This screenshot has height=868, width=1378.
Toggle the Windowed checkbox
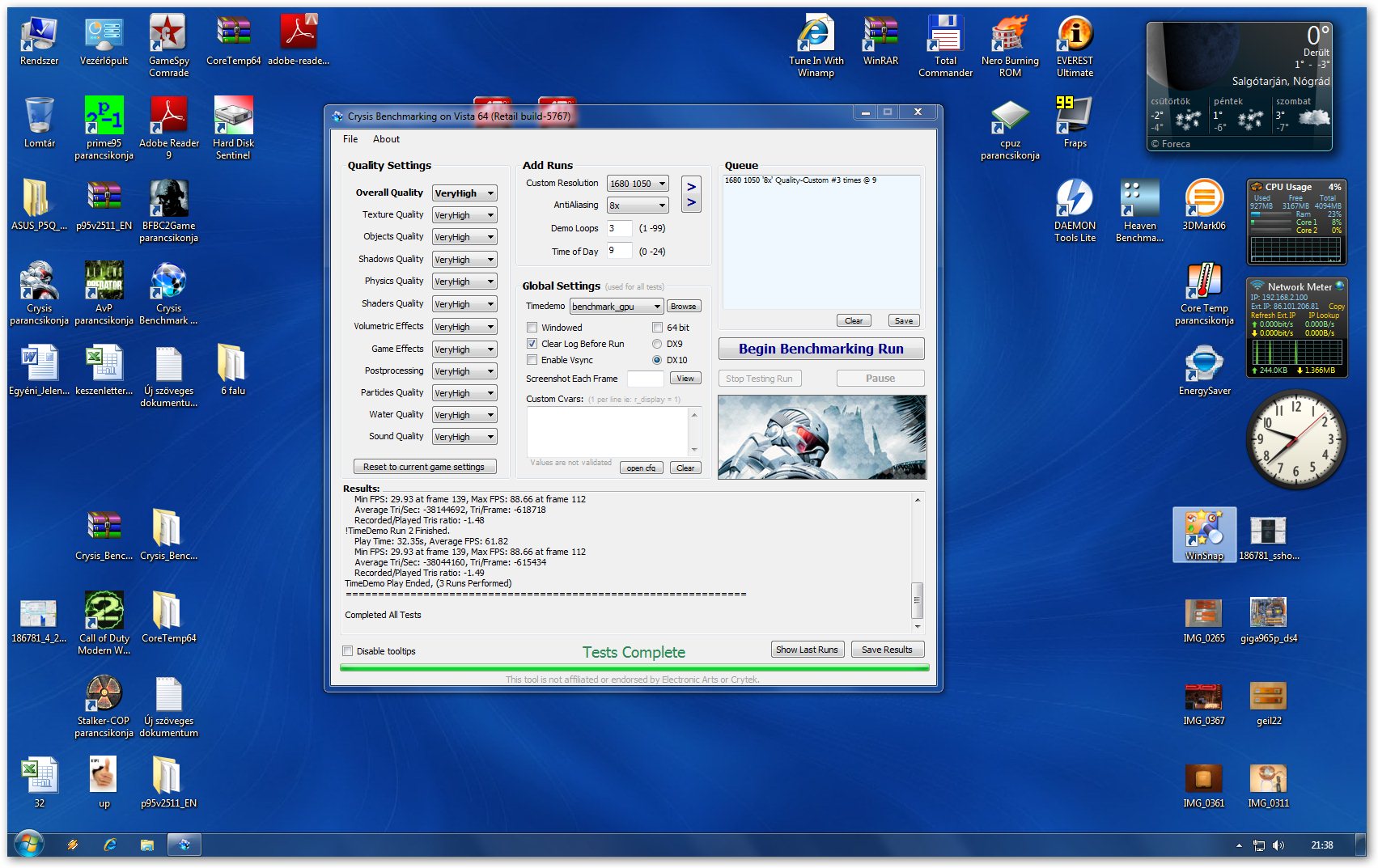pos(532,328)
